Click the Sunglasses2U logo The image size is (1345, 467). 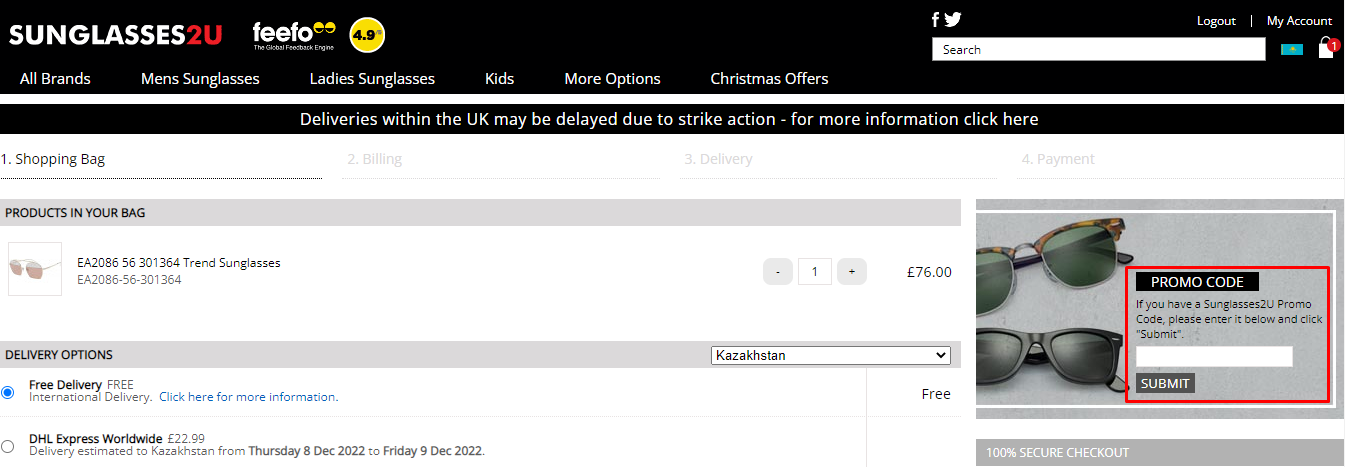[116, 35]
